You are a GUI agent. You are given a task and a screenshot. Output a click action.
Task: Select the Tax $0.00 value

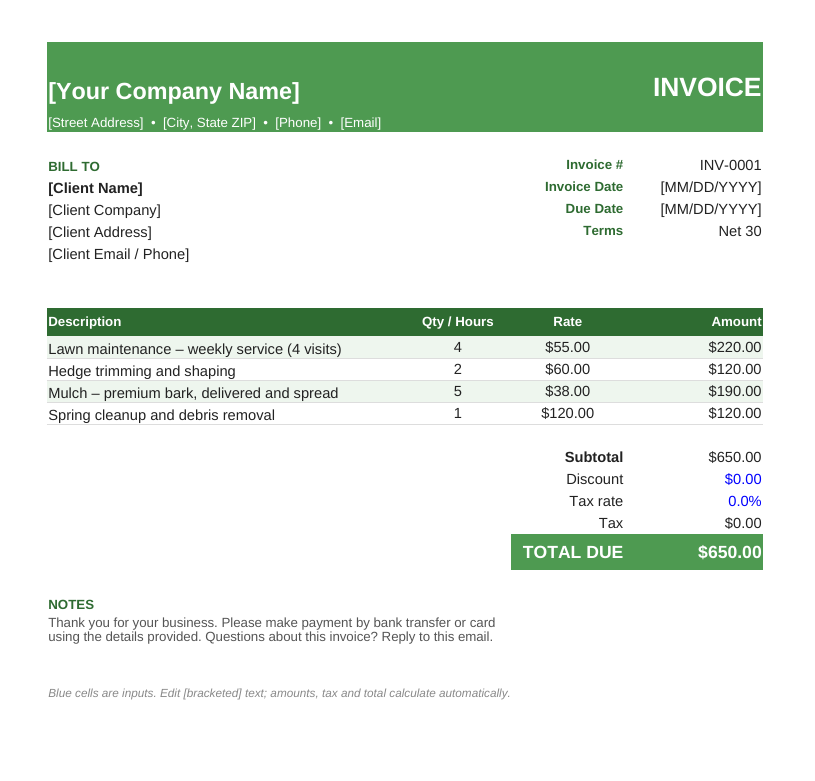[743, 523]
